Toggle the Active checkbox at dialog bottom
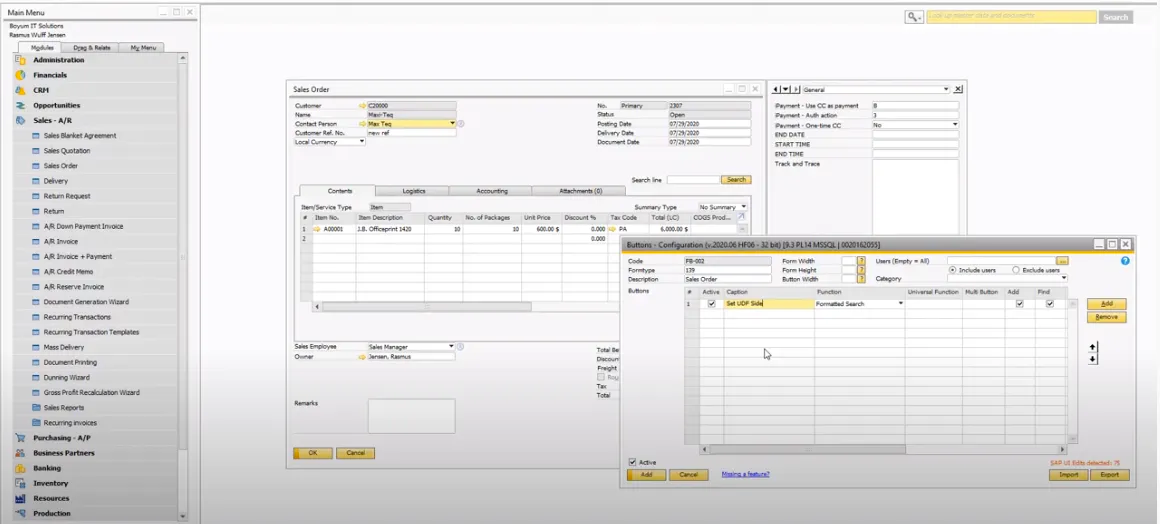The height and width of the screenshot is (524, 1160). (632, 462)
